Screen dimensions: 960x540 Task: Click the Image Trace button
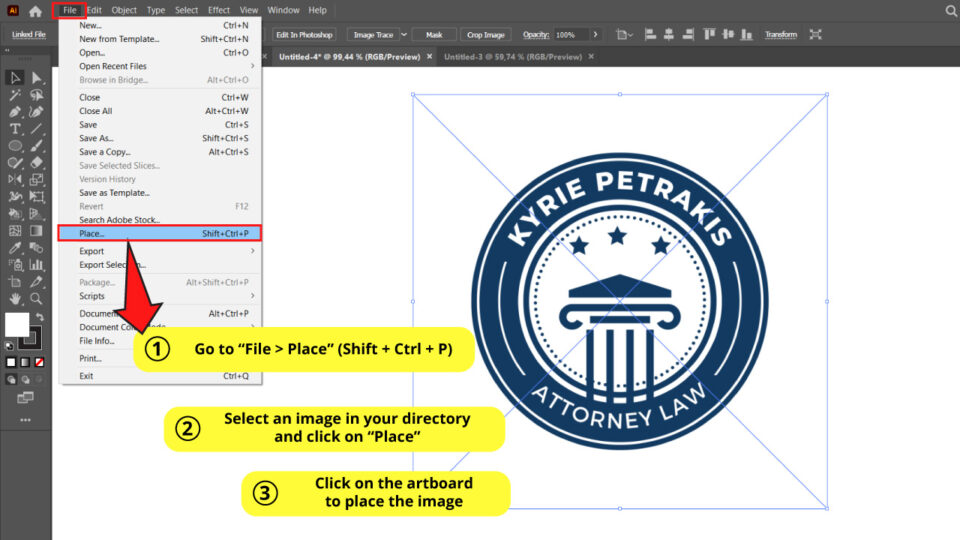pos(373,35)
